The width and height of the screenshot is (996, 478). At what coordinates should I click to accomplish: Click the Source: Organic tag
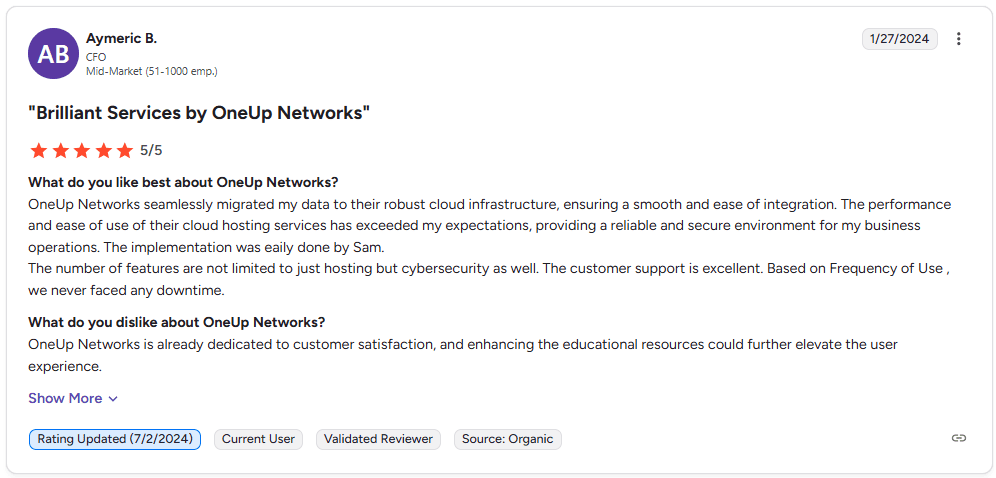coord(508,439)
